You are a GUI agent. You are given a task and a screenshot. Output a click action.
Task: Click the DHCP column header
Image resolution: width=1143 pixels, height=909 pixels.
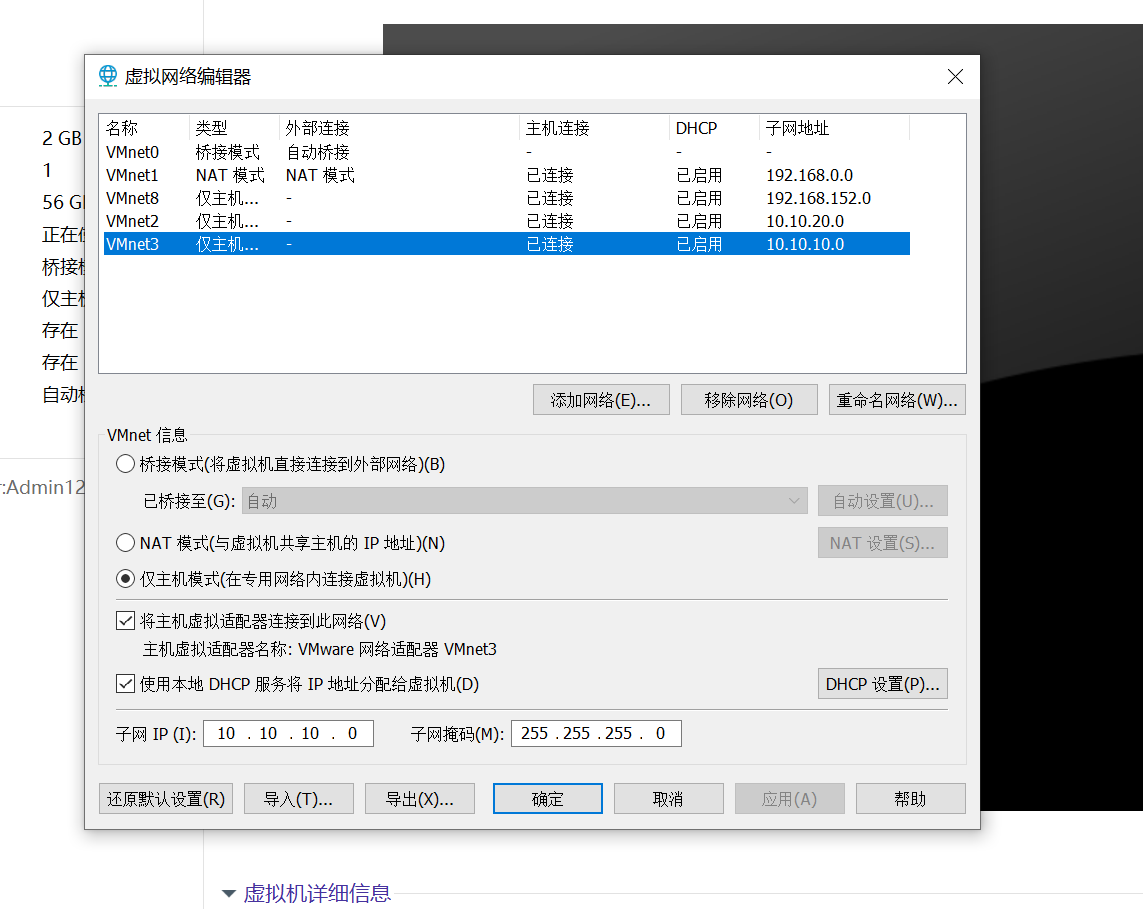(x=714, y=128)
